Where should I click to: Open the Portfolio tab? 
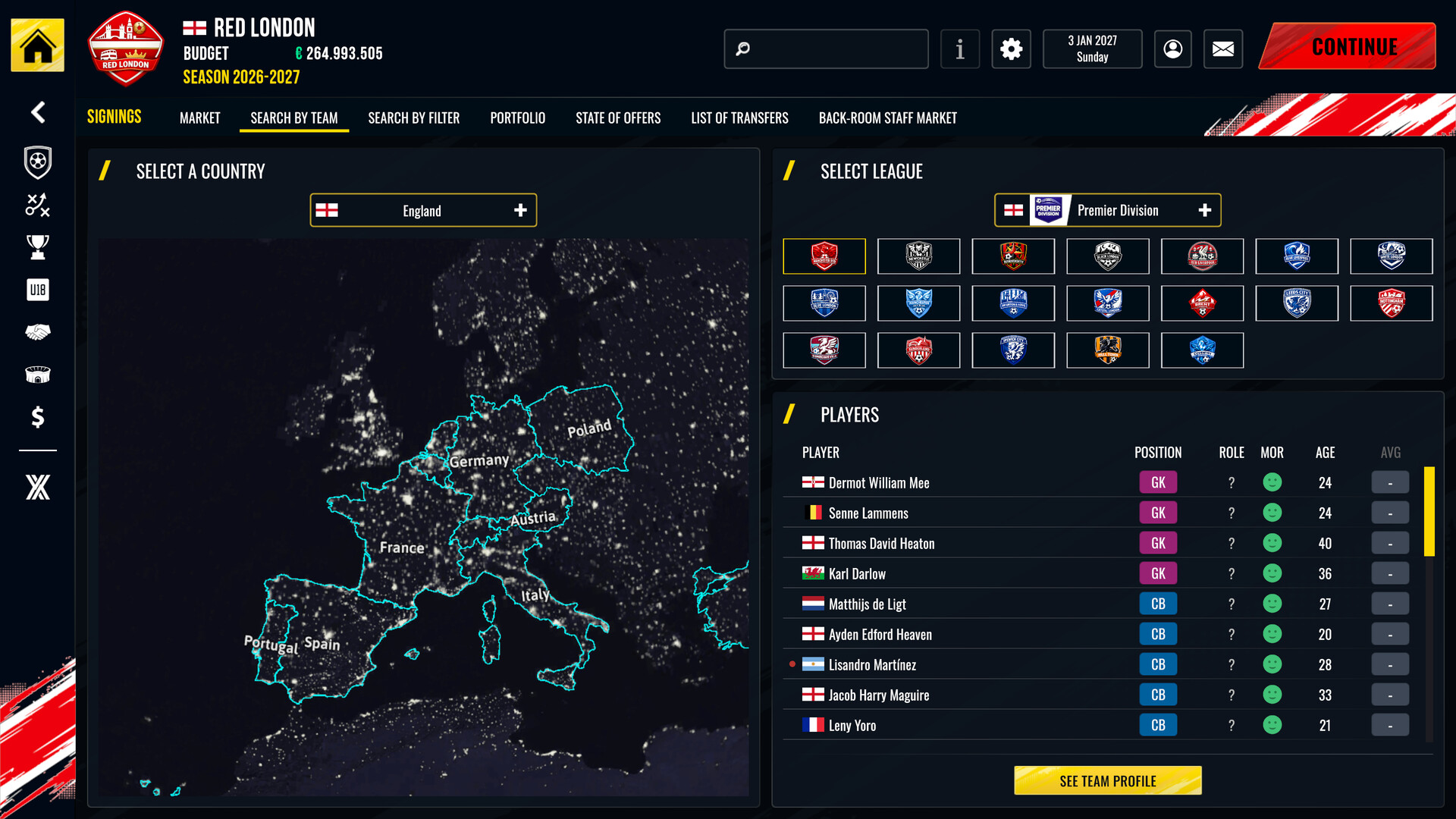[517, 118]
